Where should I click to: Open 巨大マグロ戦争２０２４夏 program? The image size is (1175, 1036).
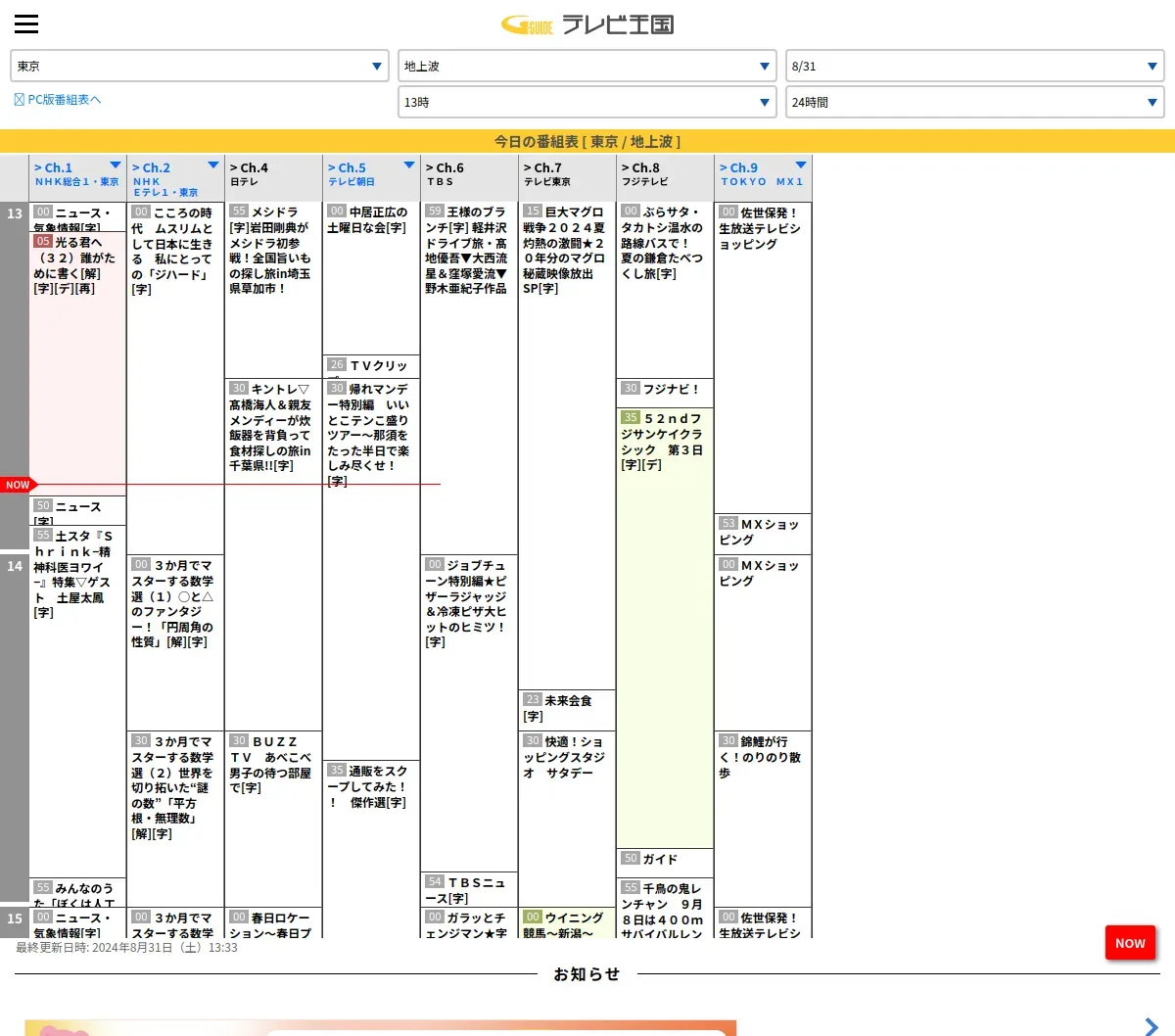567,446
